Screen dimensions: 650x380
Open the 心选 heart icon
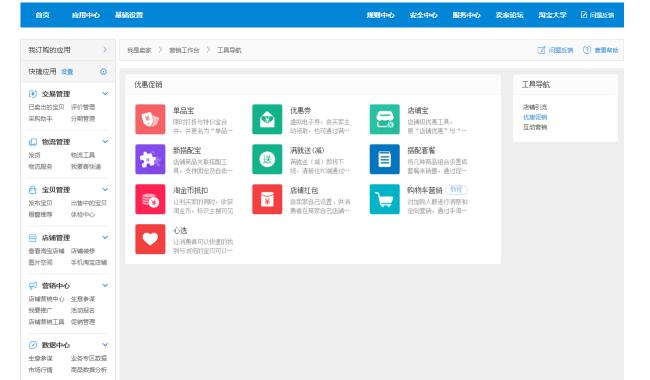[x=150, y=239]
